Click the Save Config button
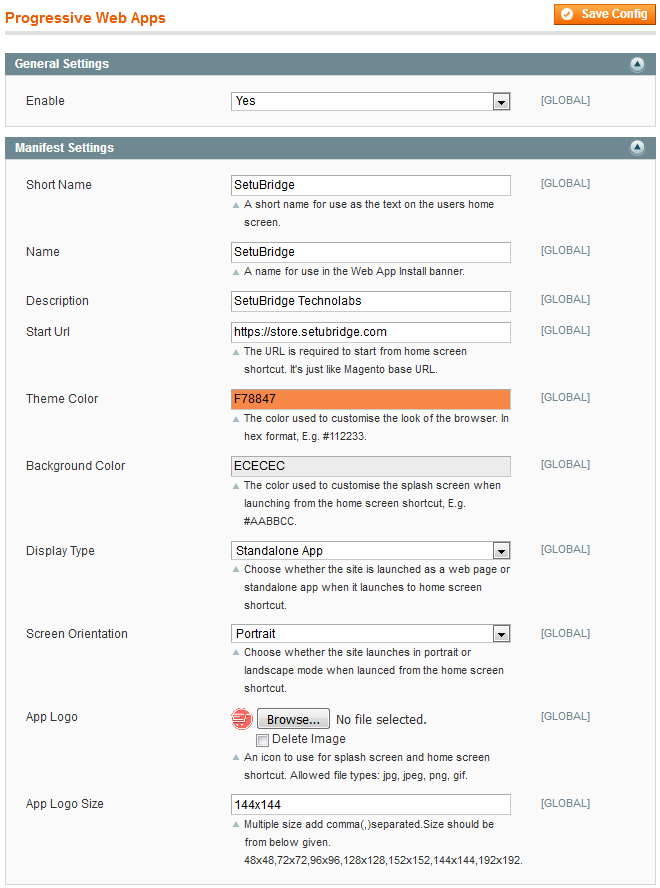 [x=603, y=14]
